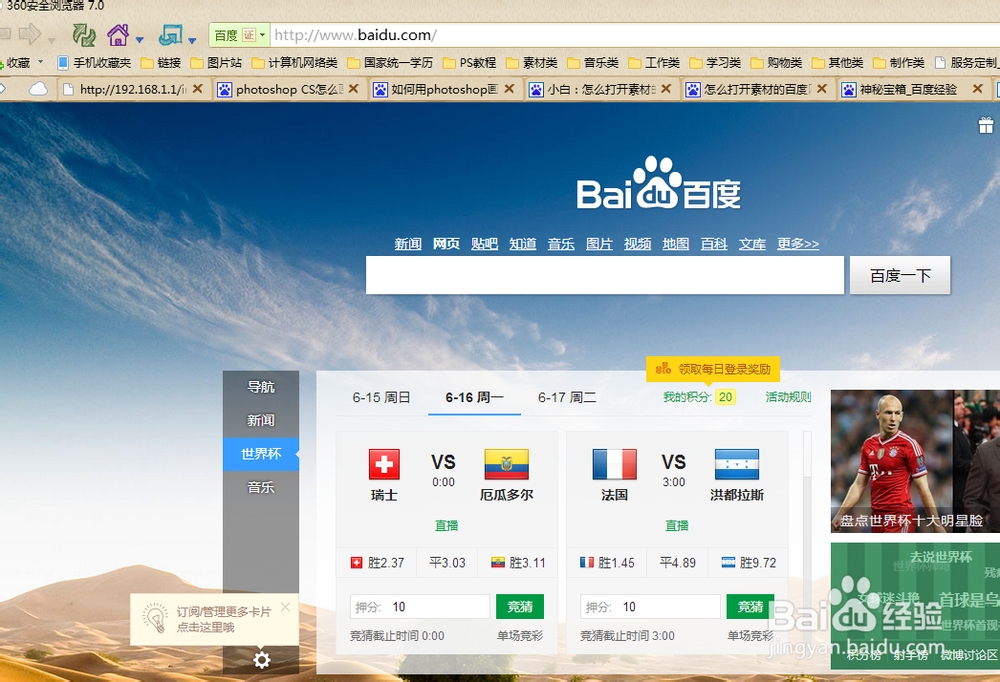Open the 制作类 bookmark folder

[x=899, y=63]
